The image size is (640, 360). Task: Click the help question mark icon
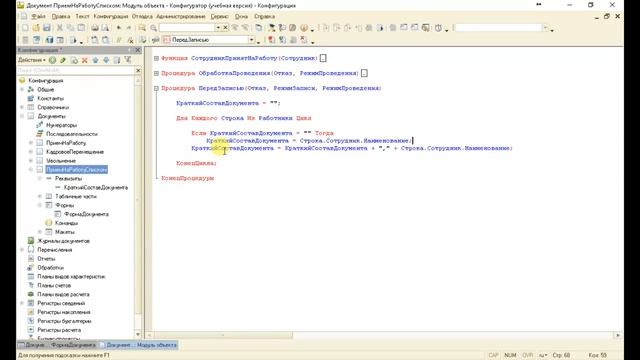(304, 28)
